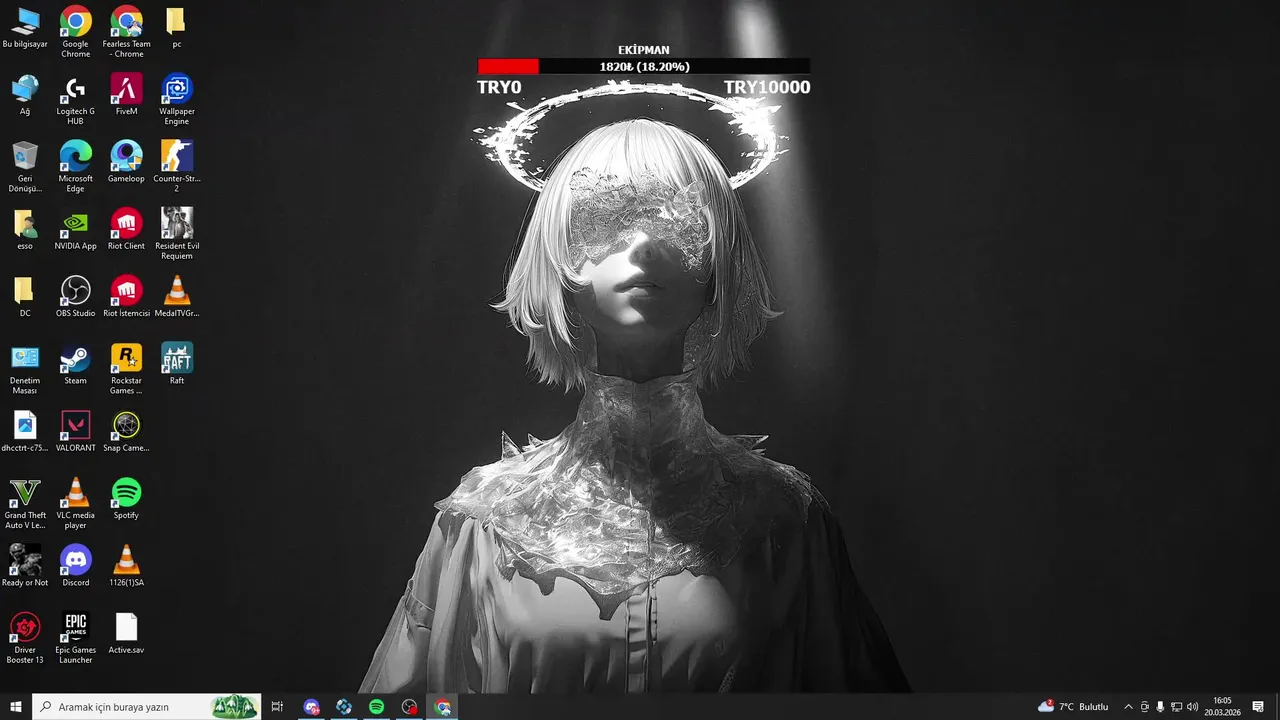The height and width of the screenshot is (720, 1280).
Task: Open the Windows Start menu
Action: click(x=16, y=707)
